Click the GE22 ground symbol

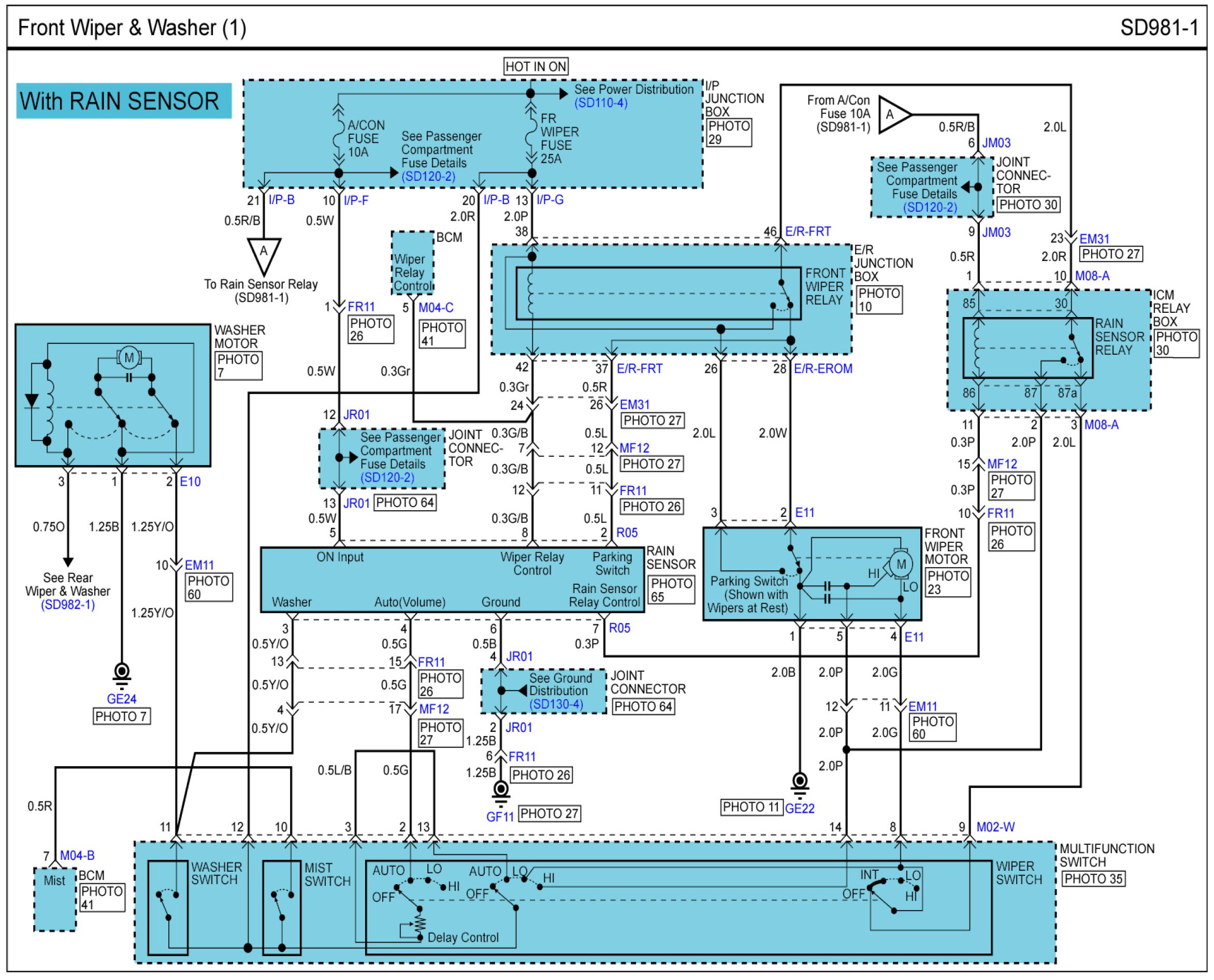(x=799, y=784)
